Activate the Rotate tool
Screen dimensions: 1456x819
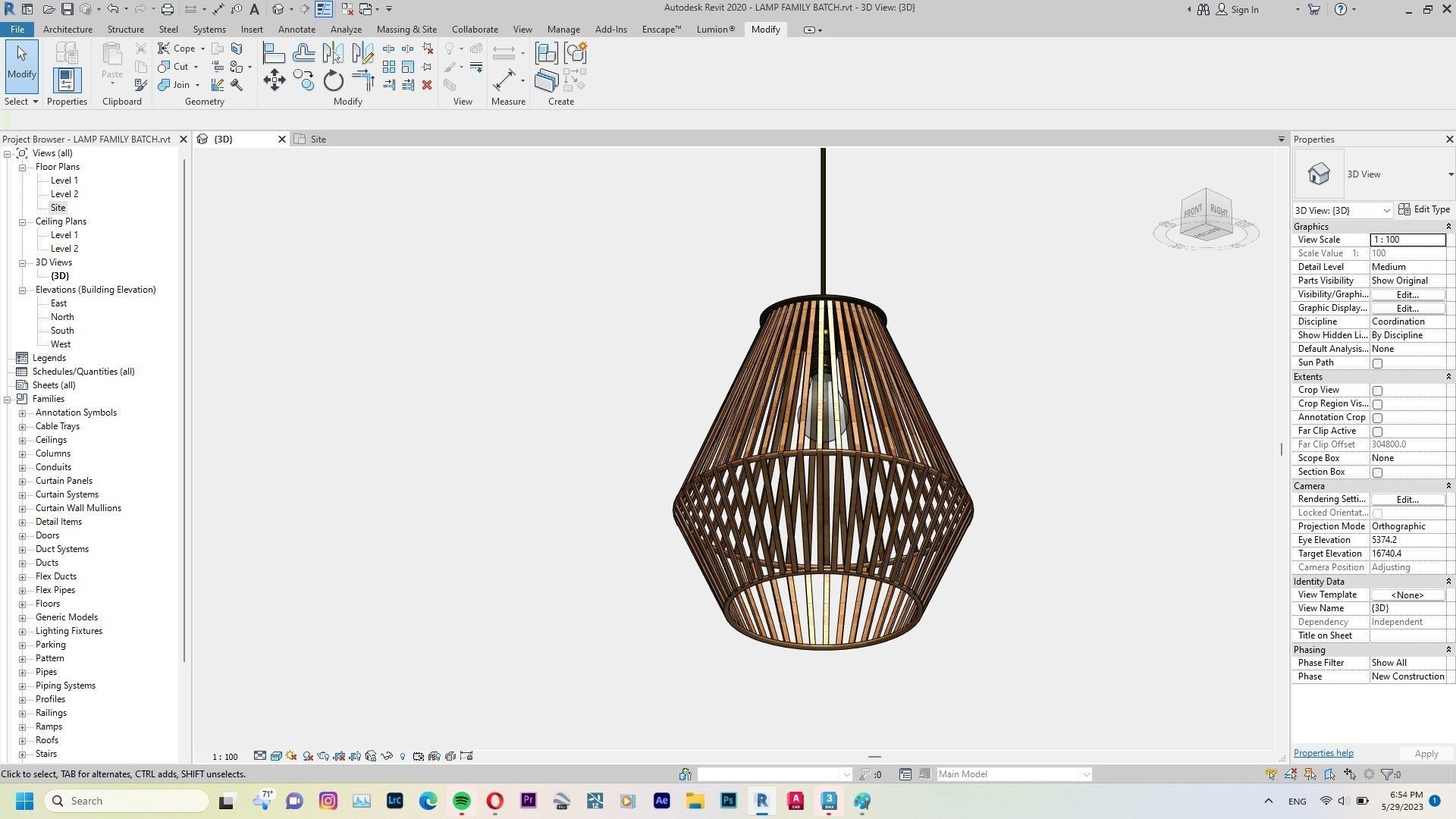[x=333, y=81]
